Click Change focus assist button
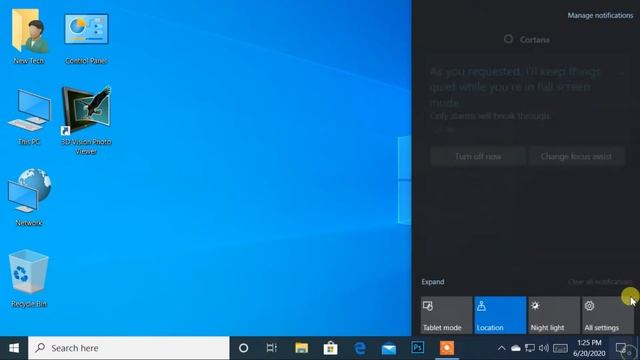 [x=576, y=156]
